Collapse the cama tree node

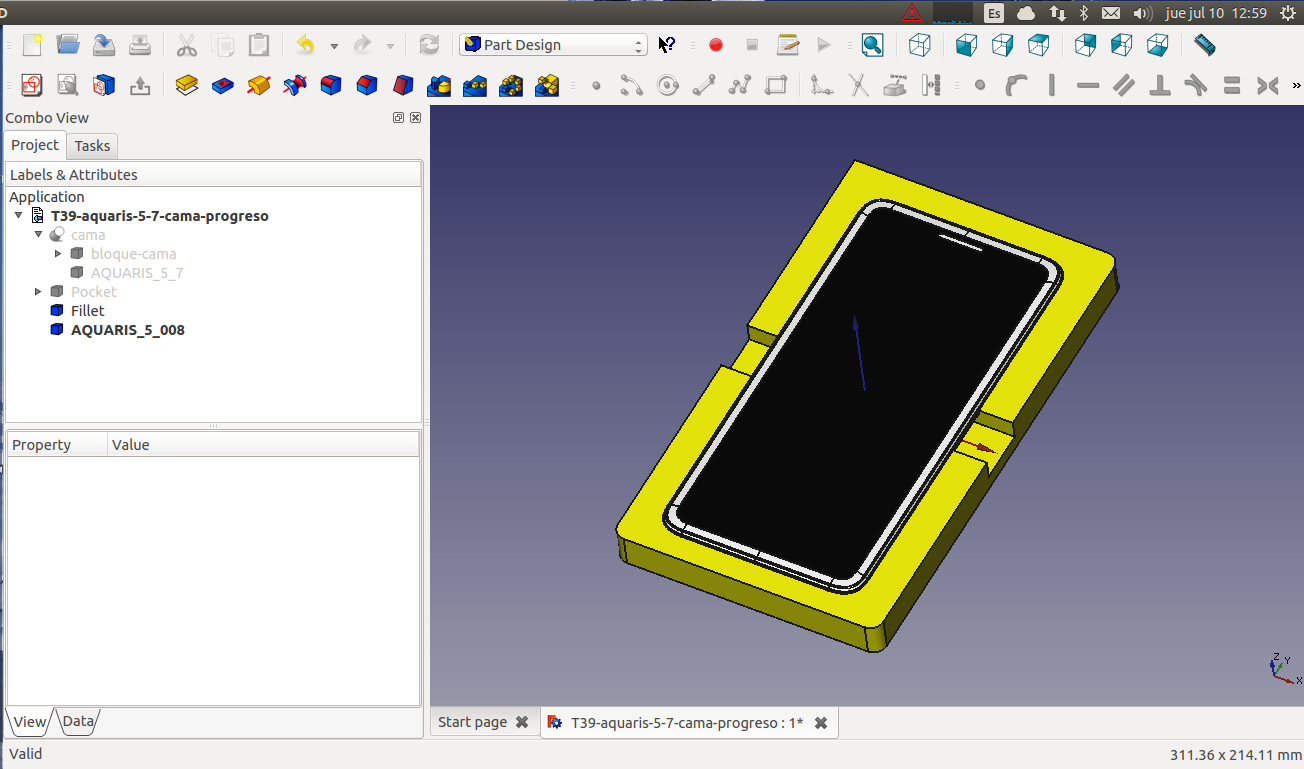pos(39,235)
